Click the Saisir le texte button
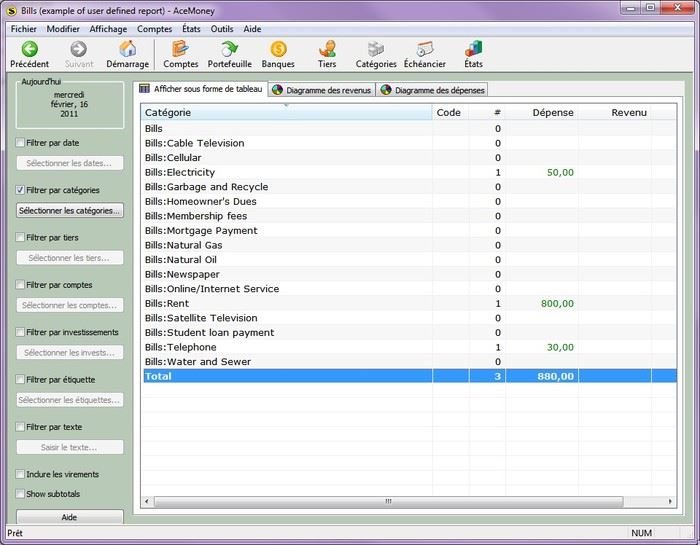This screenshot has width=700, height=545. click(70, 447)
